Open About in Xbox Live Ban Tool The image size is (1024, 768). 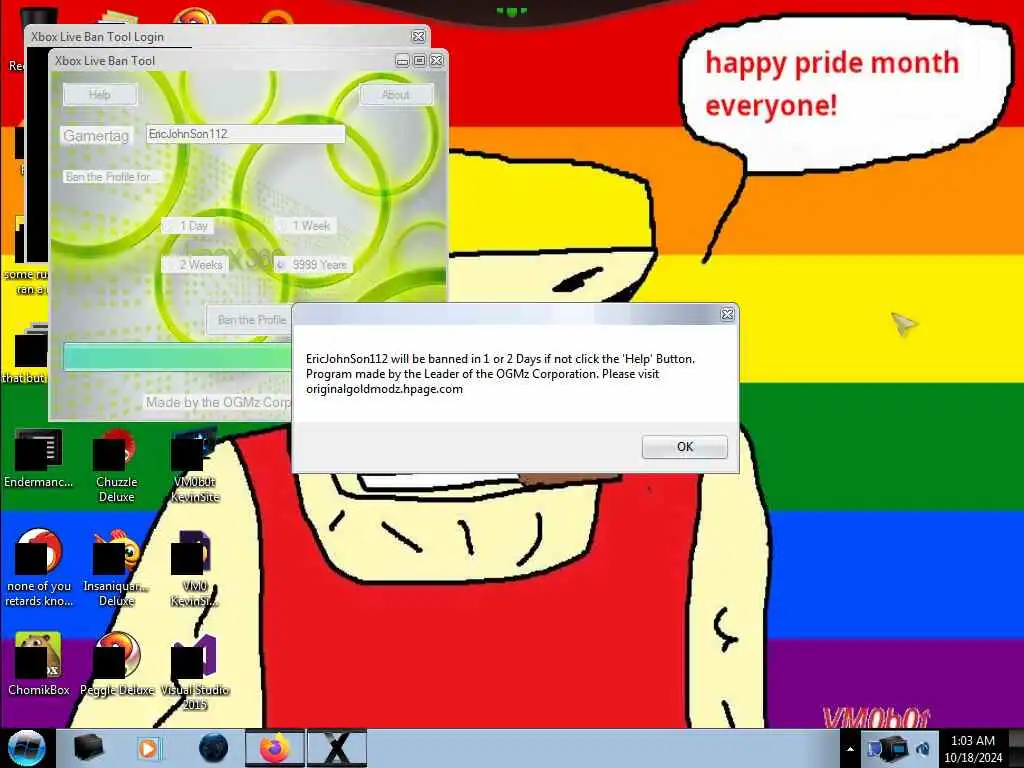396,95
